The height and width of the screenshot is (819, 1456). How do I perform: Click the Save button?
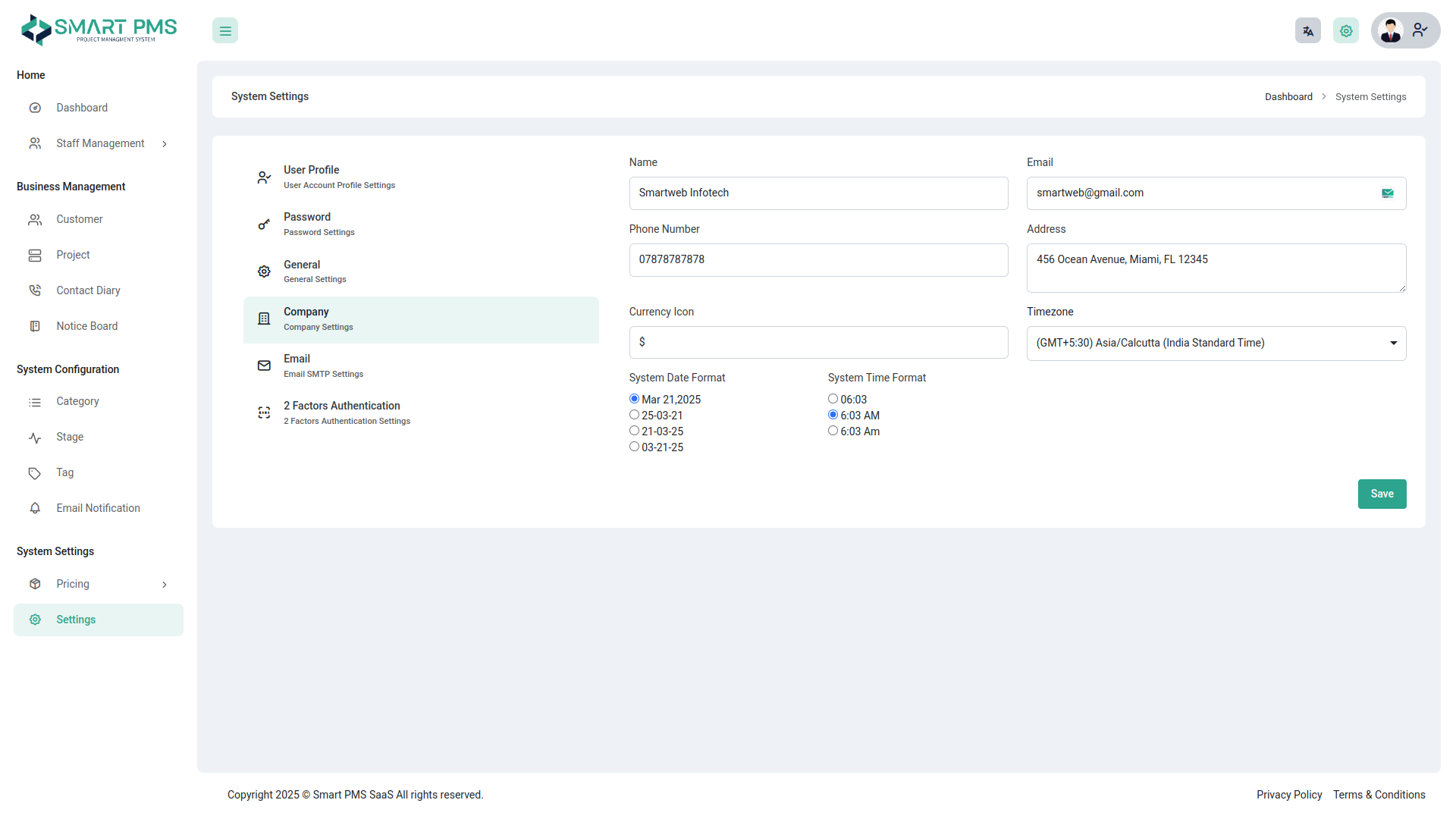tap(1382, 494)
